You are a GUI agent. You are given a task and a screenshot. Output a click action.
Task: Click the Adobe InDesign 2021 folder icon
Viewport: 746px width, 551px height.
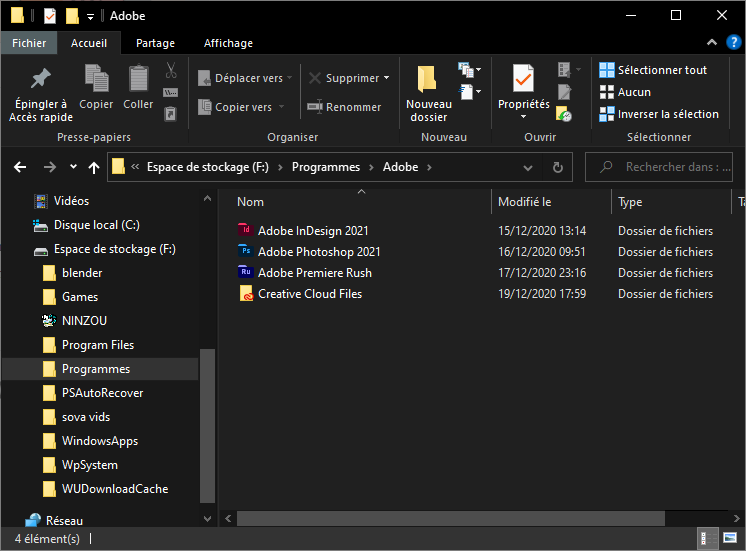tap(245, 230)
